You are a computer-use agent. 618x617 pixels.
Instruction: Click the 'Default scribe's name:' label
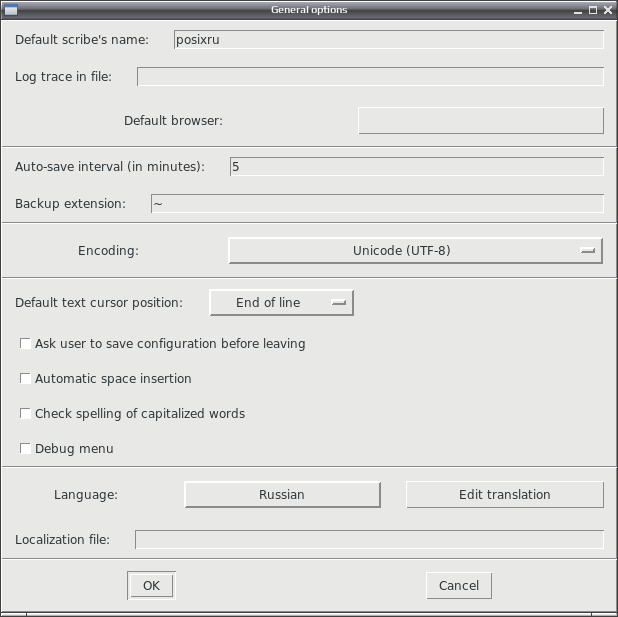[82, 40]
